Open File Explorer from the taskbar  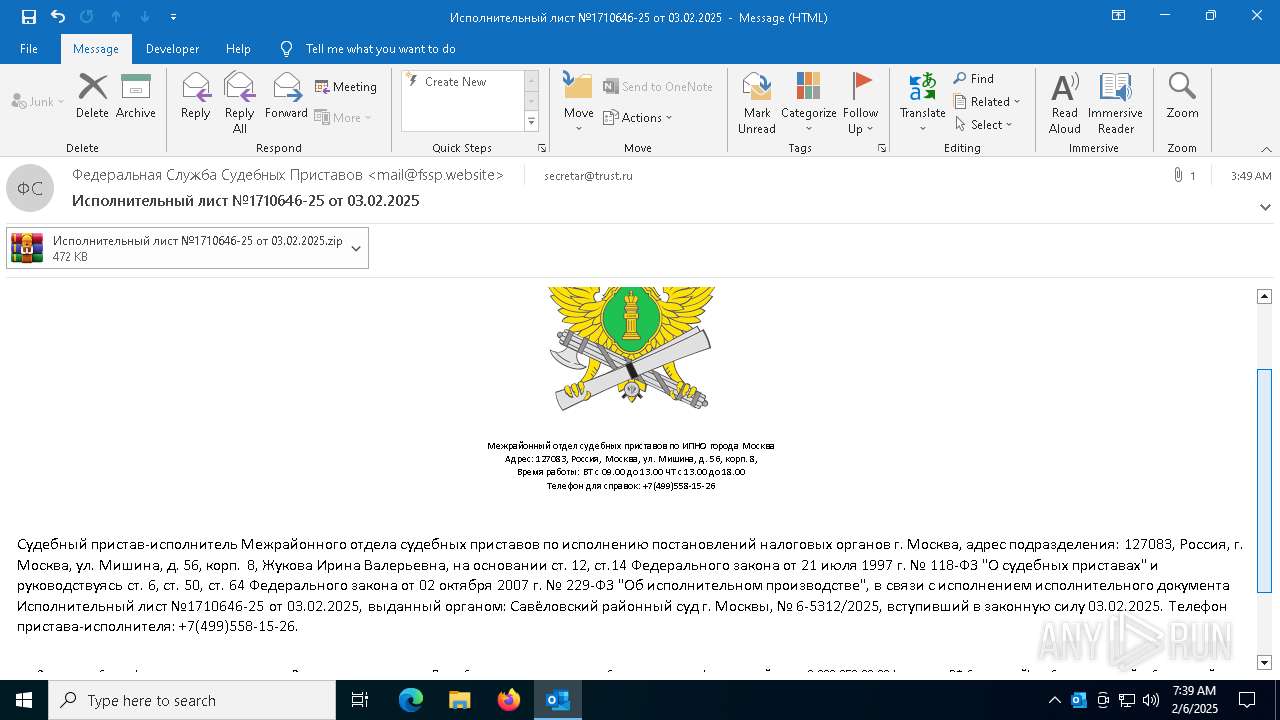tap(460, 700)
